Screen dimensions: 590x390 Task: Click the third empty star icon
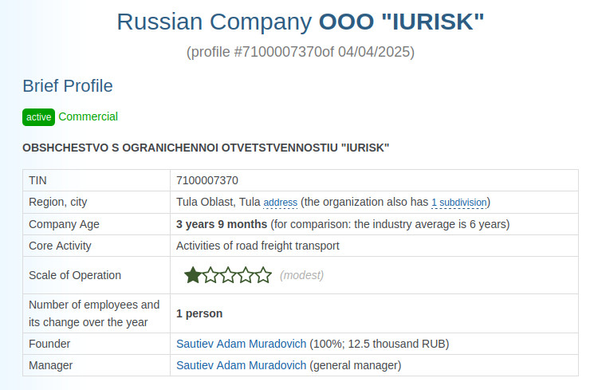pos(228,275)
